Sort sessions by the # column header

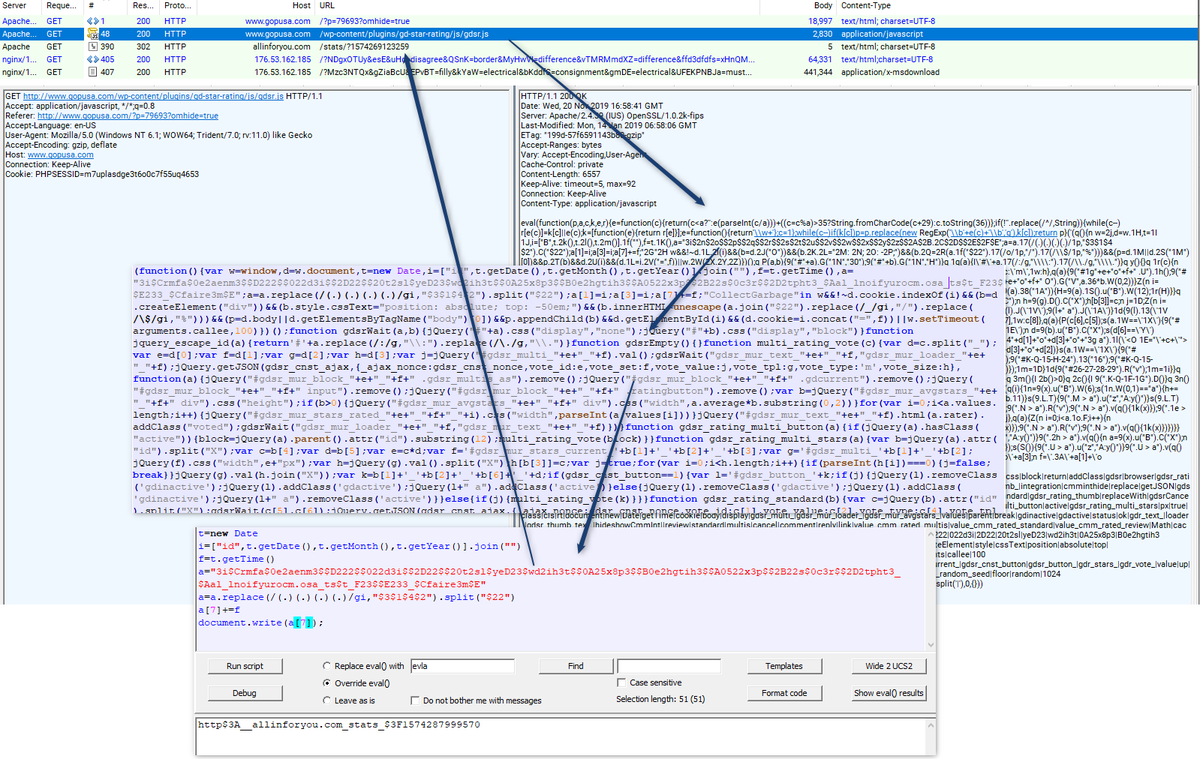click(106, 5)
